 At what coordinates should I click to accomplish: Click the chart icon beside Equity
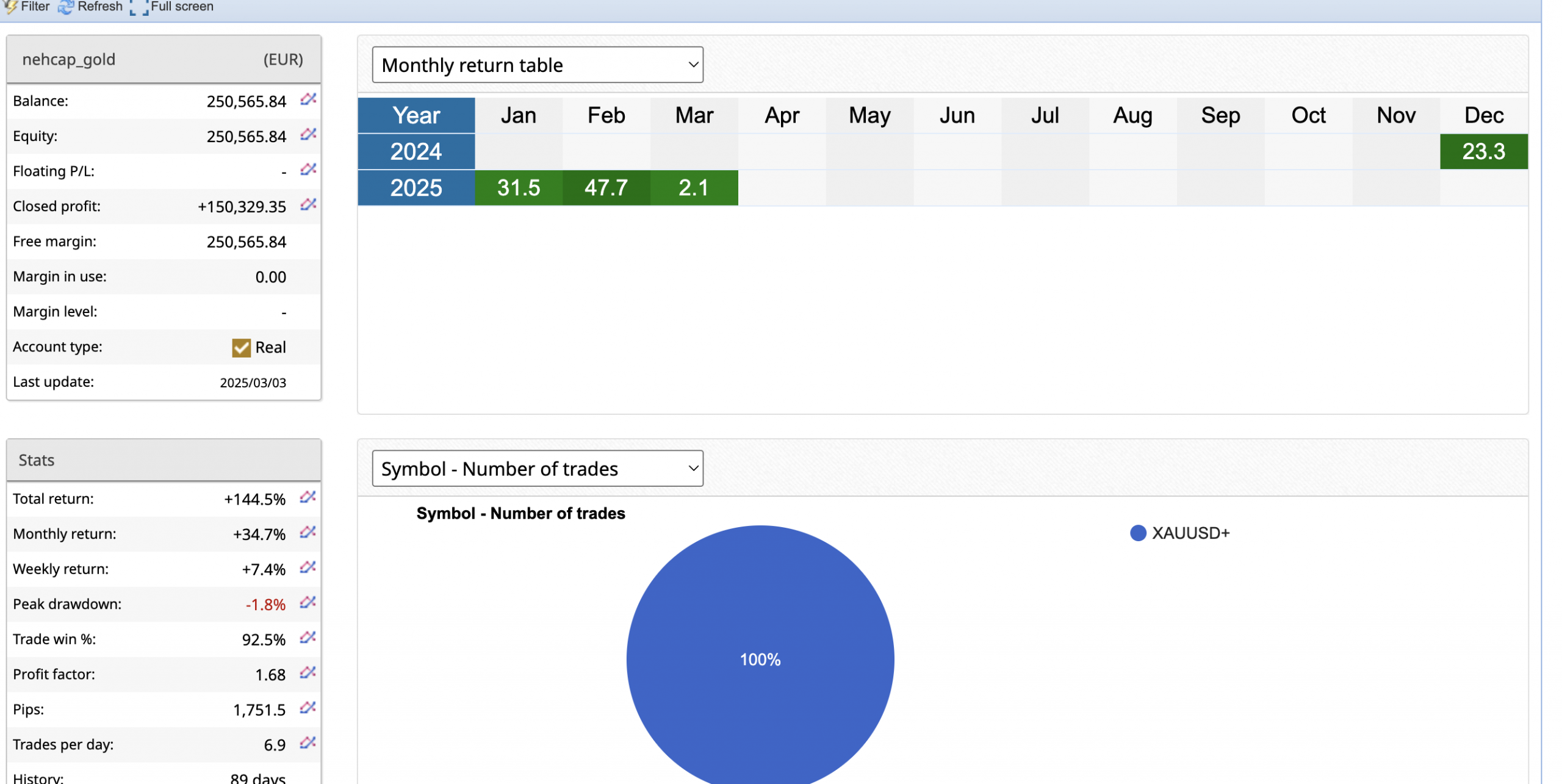click(x=308, y=134)
